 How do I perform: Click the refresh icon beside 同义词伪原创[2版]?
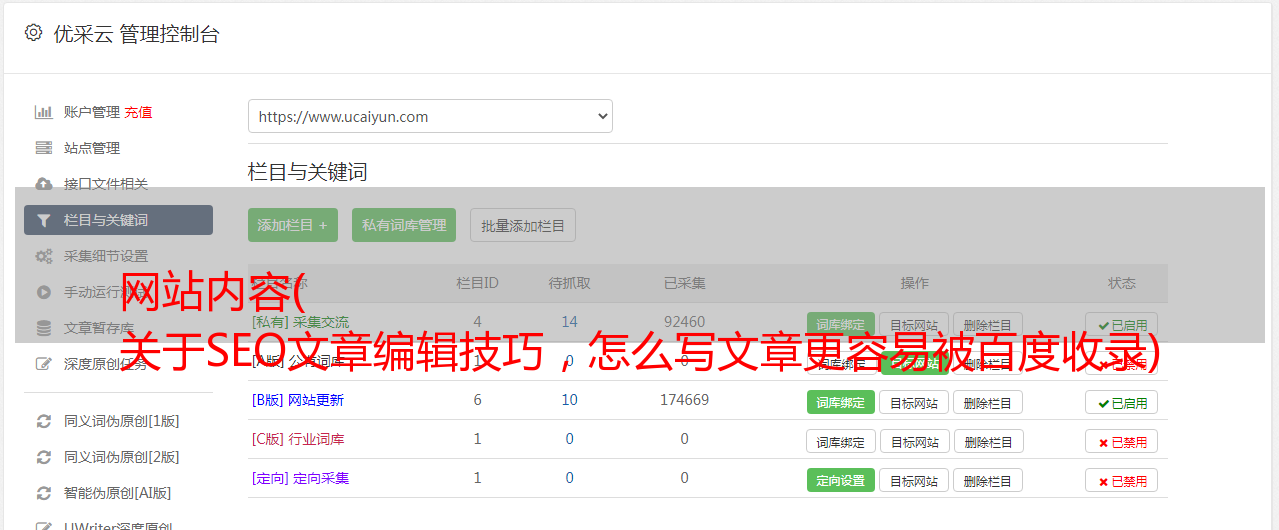(x=43, y=457)
